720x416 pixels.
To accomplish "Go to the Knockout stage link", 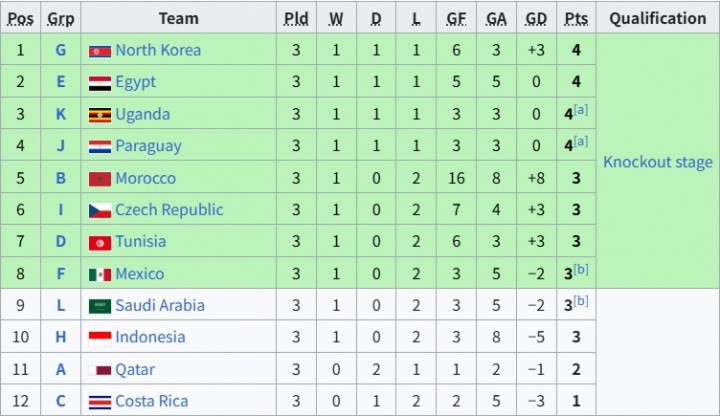I will click(x=657, y=162).
